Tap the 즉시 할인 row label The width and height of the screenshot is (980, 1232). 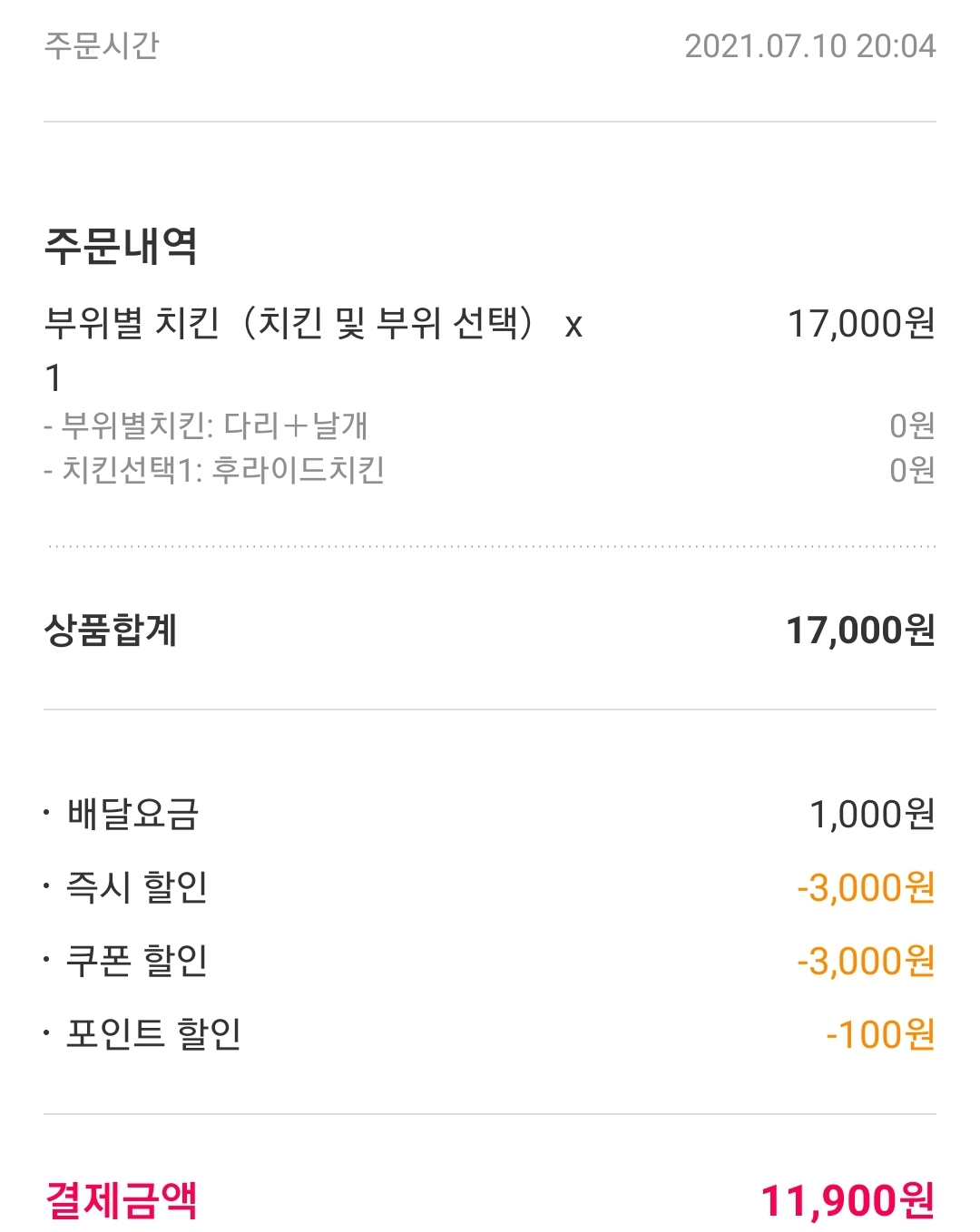137,887
